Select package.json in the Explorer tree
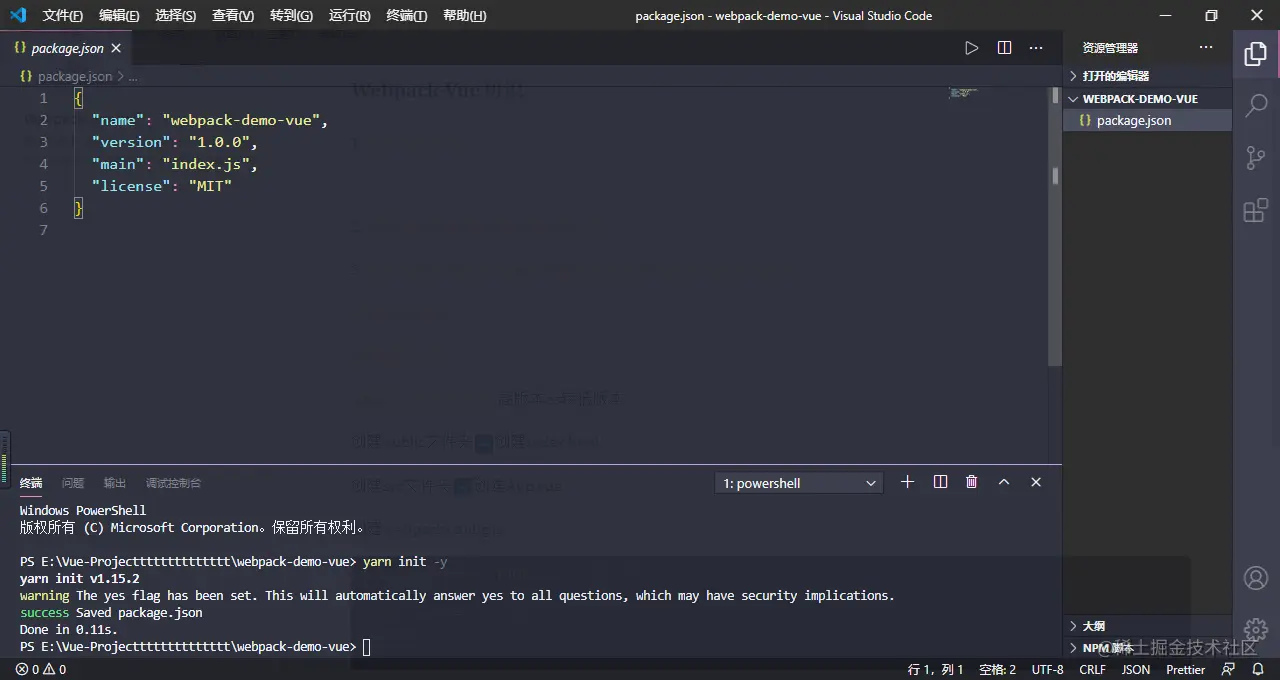Viewport: 1280px width, 680px height. click(x=1134, y=120)
